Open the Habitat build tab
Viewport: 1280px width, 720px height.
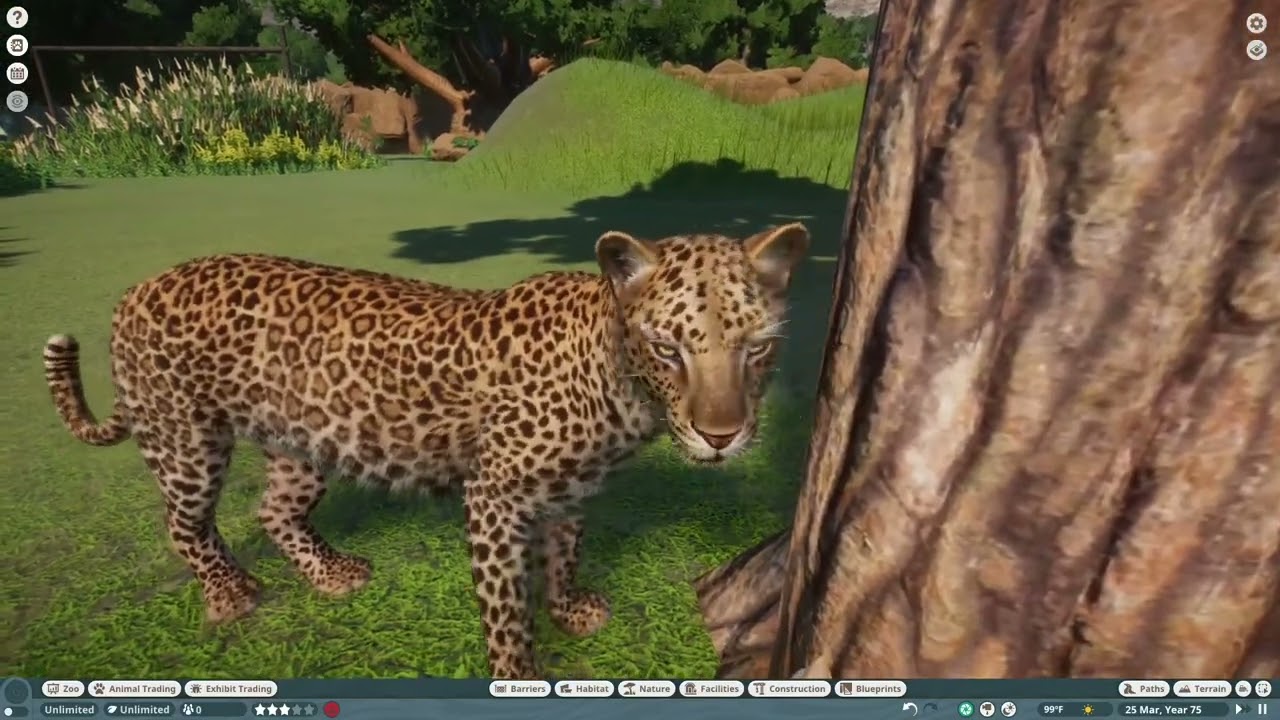[585, 689]
